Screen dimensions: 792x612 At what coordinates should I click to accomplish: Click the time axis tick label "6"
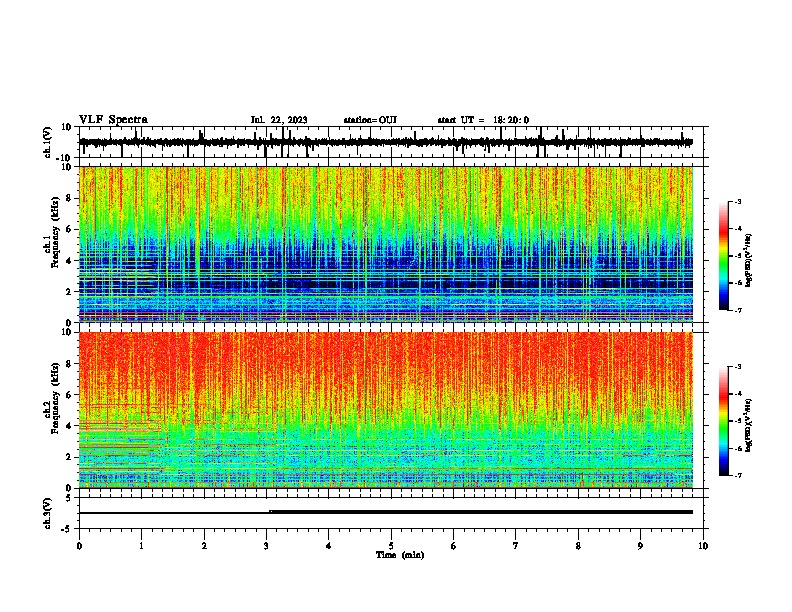[454, 546]
